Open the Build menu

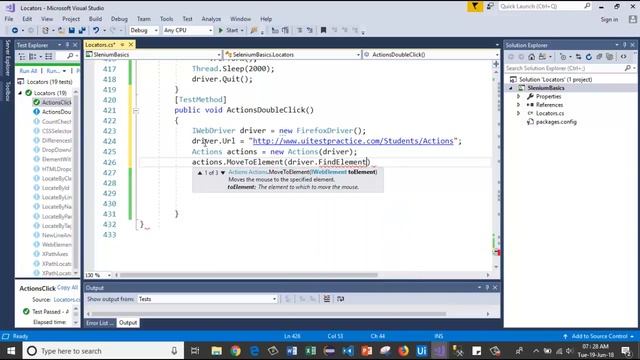click(95, 19)
